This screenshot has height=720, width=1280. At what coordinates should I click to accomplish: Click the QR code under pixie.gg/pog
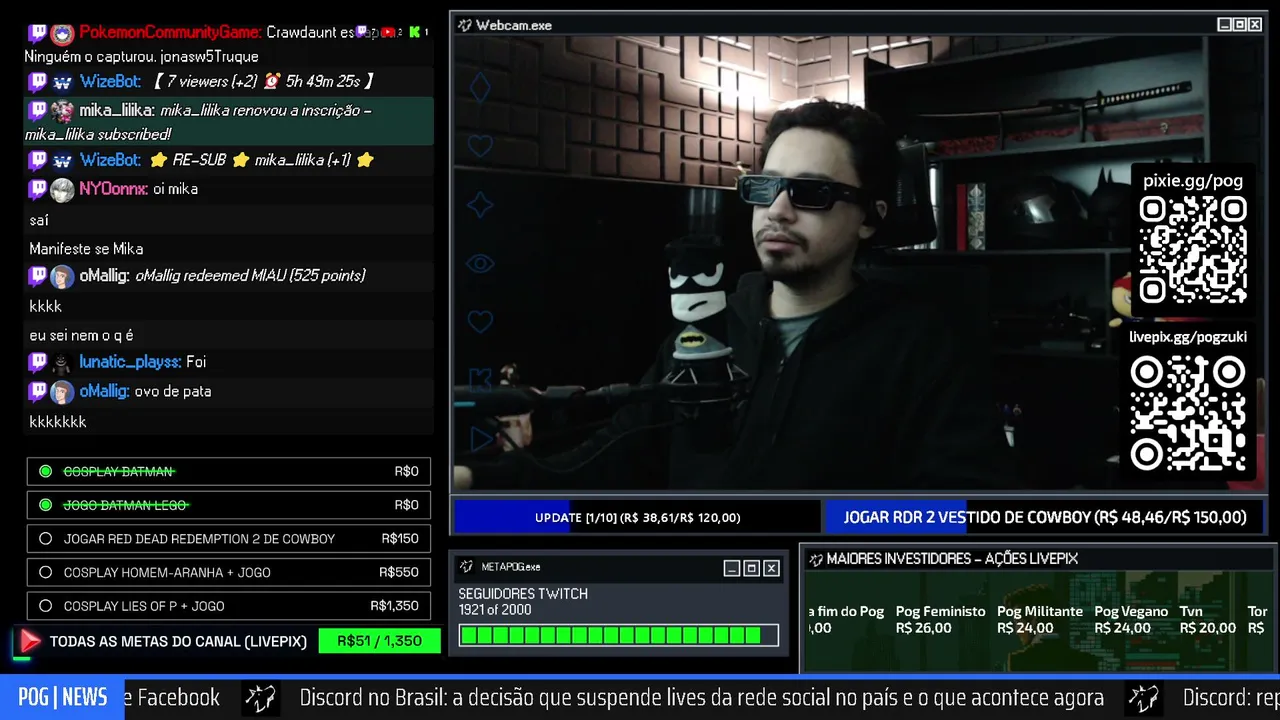(x=1193, y=249)
